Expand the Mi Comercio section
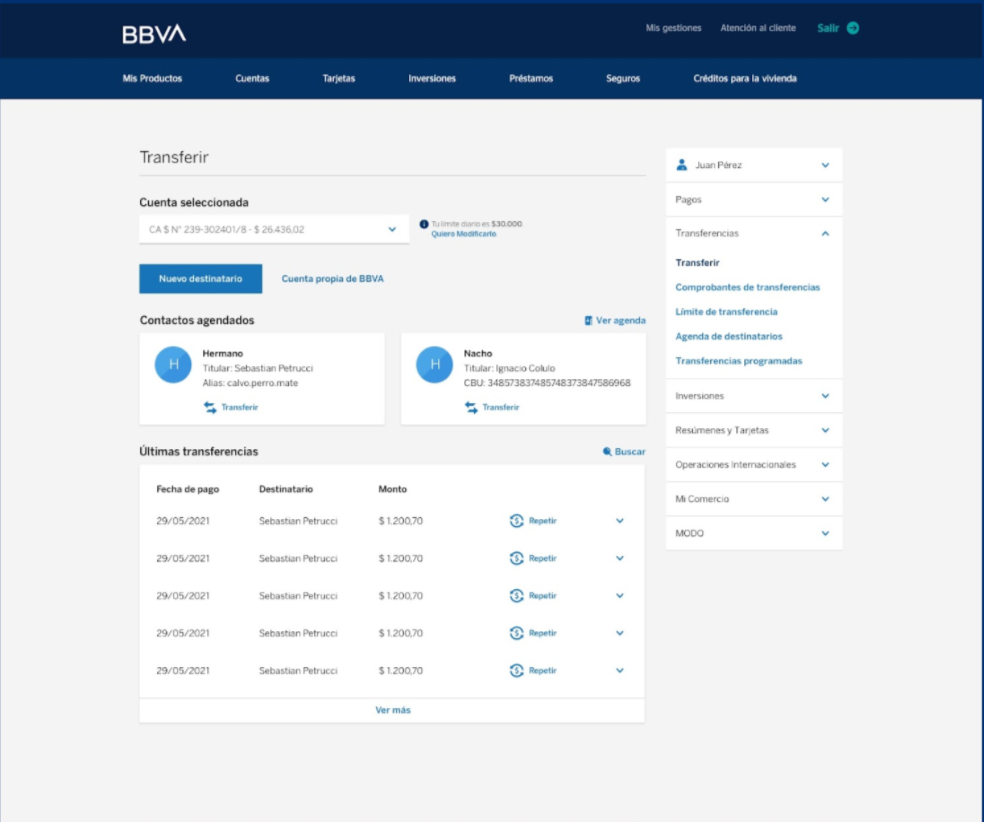 [x=825, y=499]
